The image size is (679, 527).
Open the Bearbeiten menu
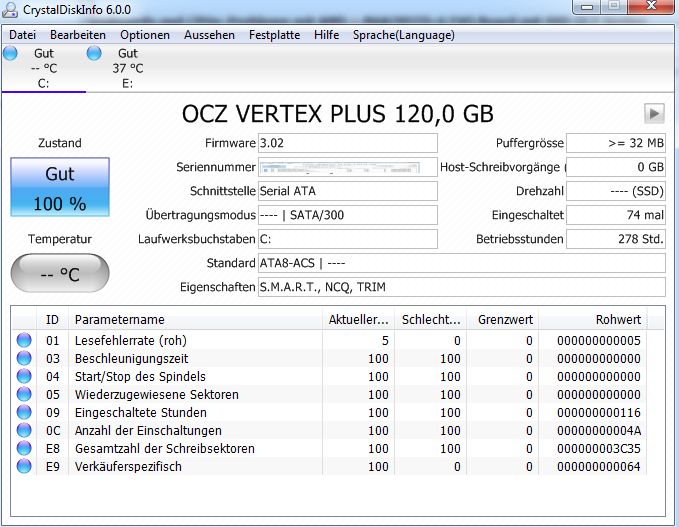pyautogui.click(x=78, y=35)
